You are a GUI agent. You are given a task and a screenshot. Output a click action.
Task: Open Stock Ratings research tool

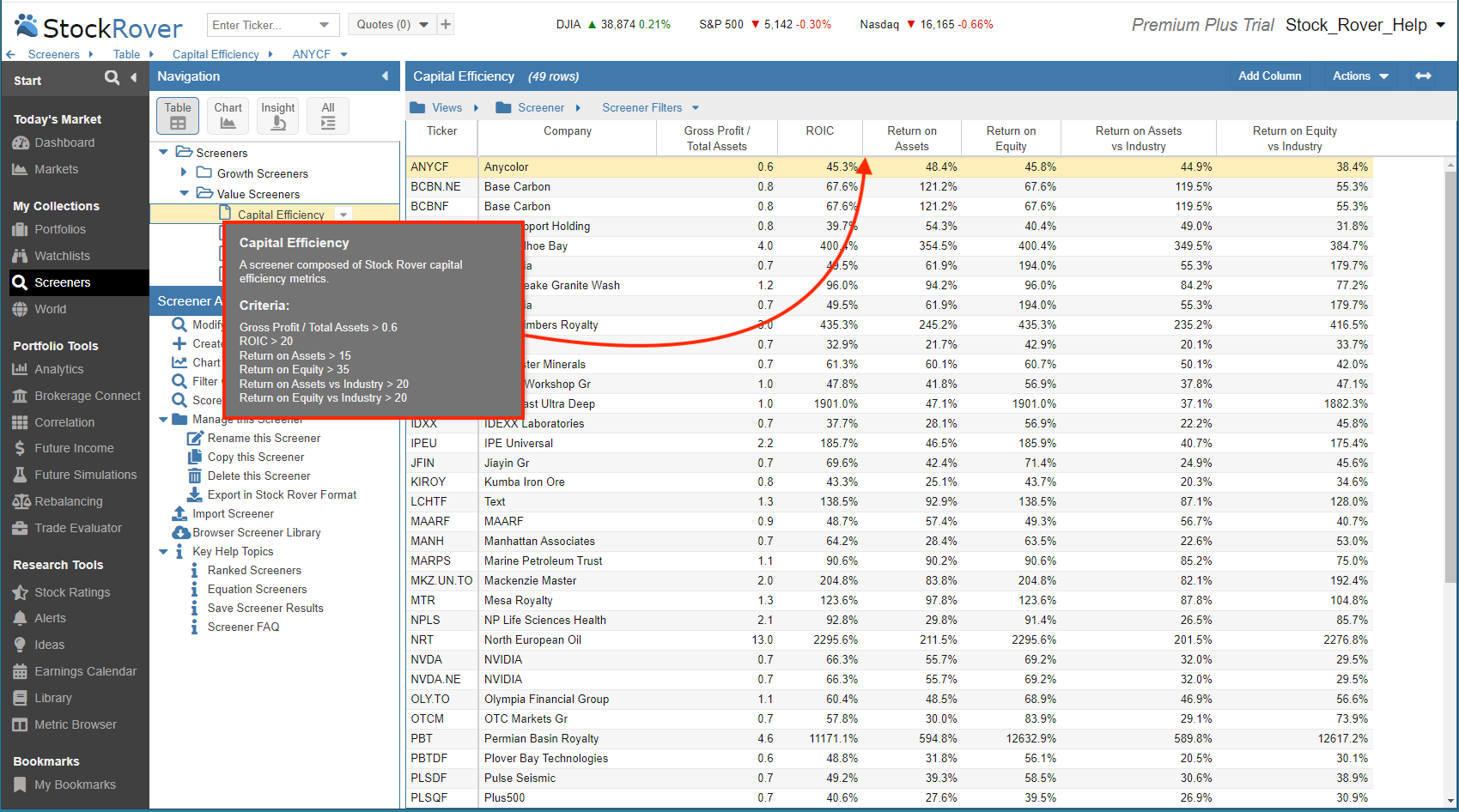[72, 592]
